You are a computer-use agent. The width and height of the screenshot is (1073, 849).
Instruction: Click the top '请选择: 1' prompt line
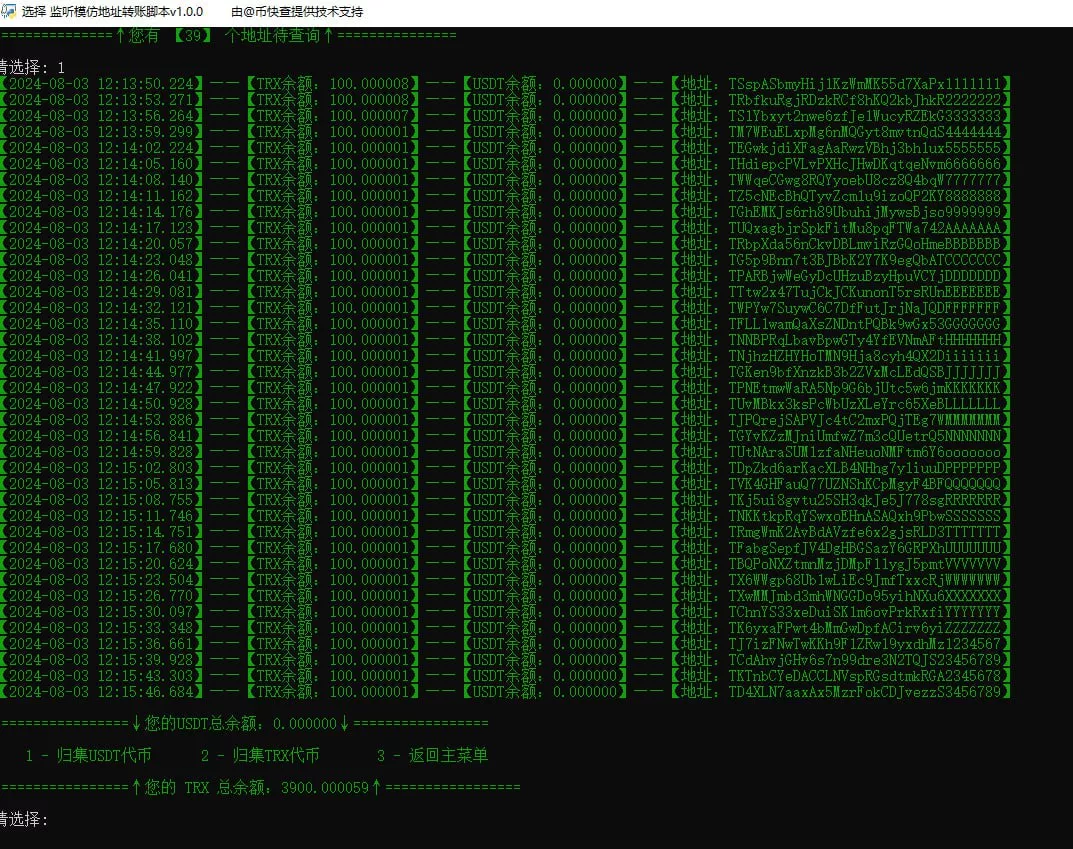(32, 67)
